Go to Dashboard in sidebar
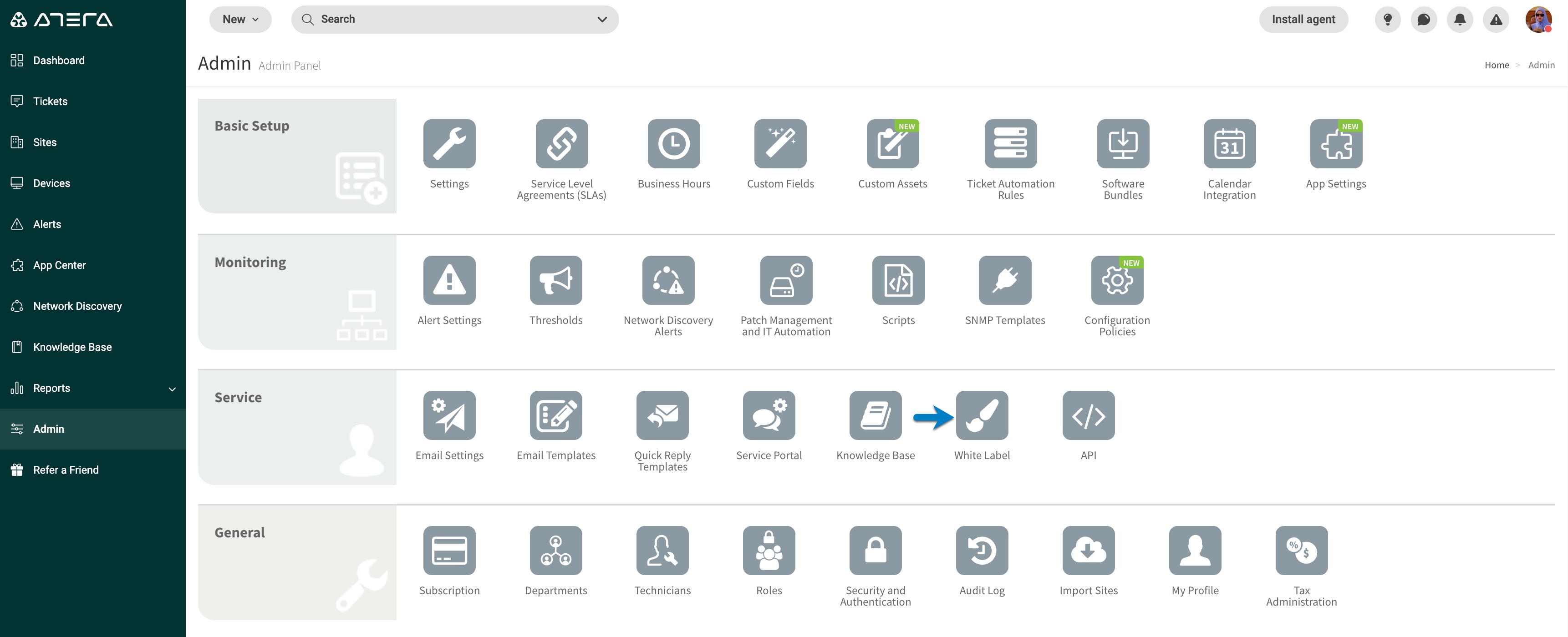 (x=92, y=60)
